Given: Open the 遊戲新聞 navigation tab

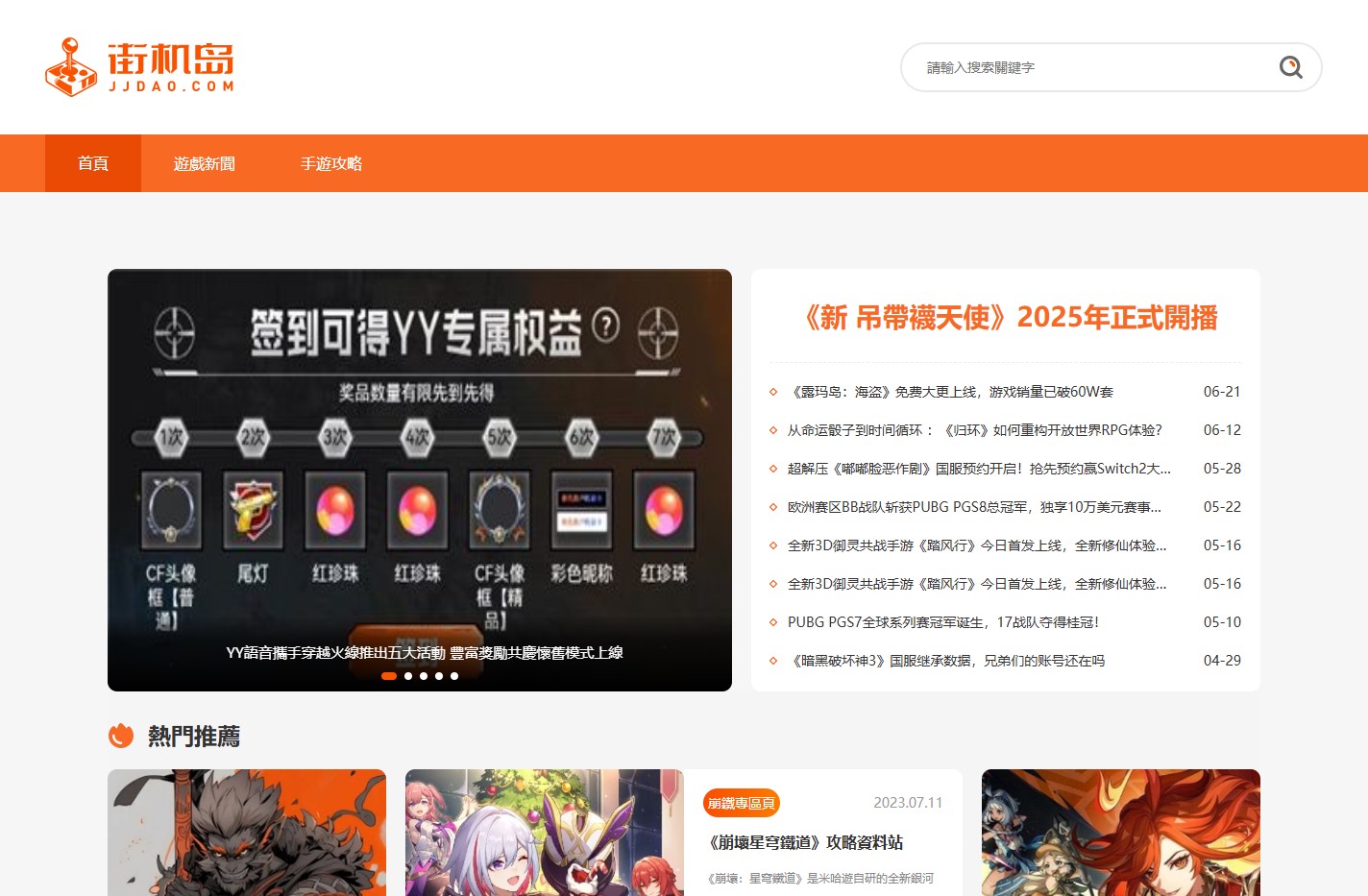Looking at the screenshot, I should pos(205,163).
